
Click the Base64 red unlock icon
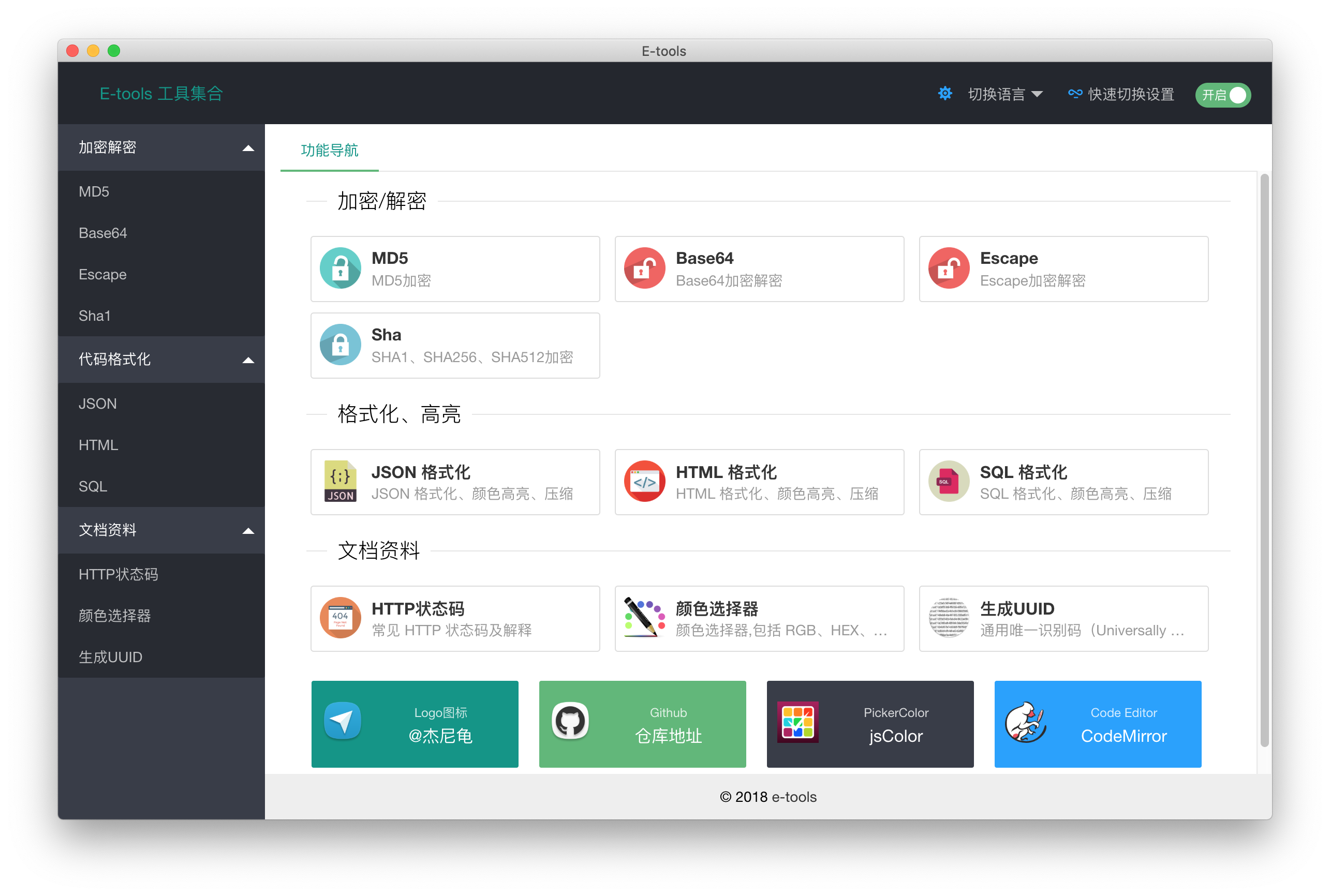644,268
